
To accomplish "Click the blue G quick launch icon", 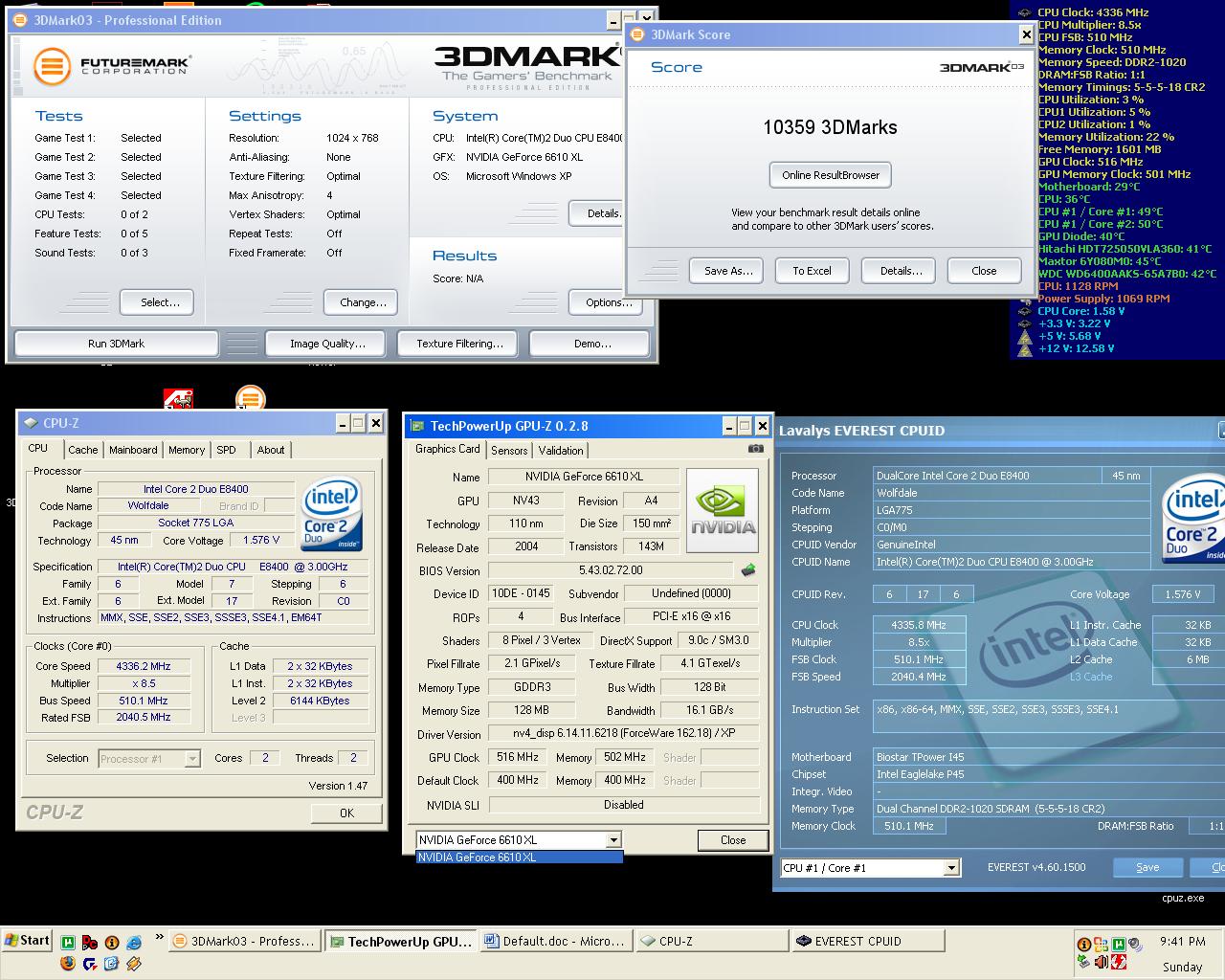I will (90, 963).
